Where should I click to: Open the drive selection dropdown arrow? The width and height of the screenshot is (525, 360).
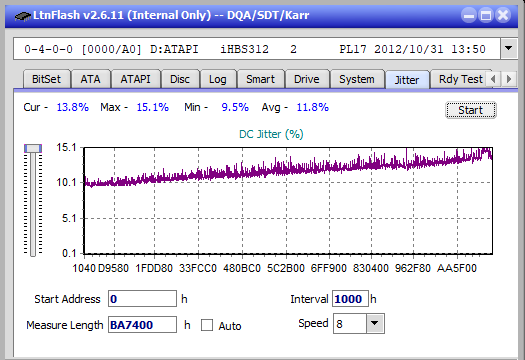(509, 49)
